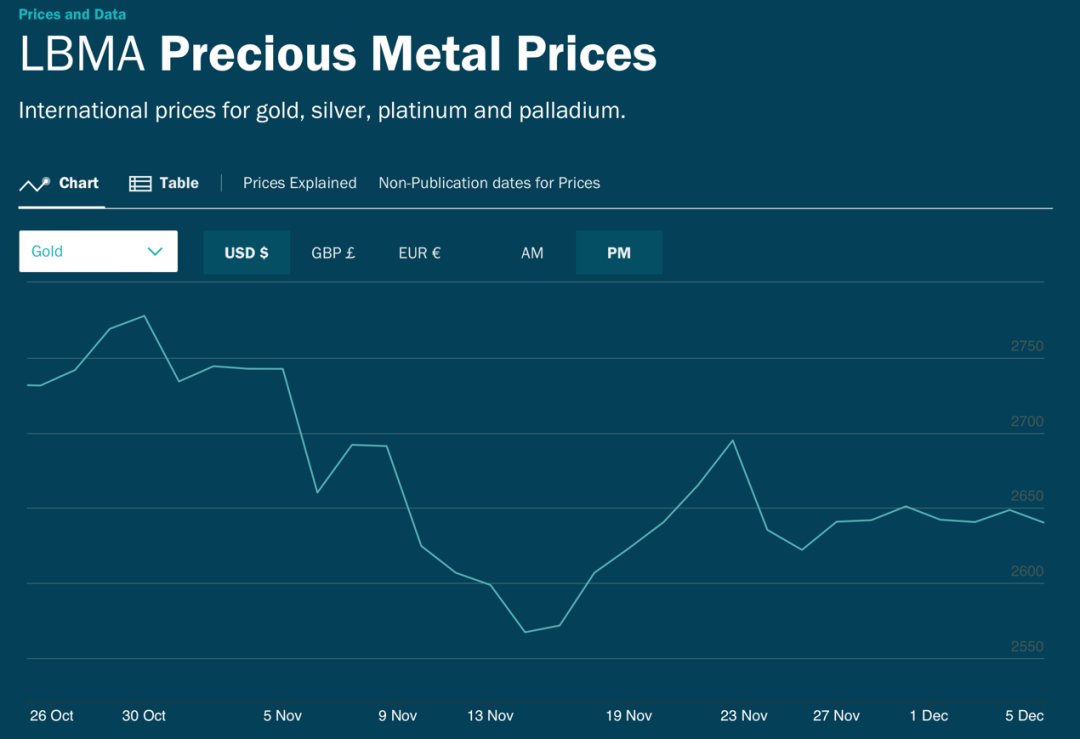Choose the AM price fixing
Image resolution: width=1080 pixels, height=739 pixels.
(x=532, y=253)
